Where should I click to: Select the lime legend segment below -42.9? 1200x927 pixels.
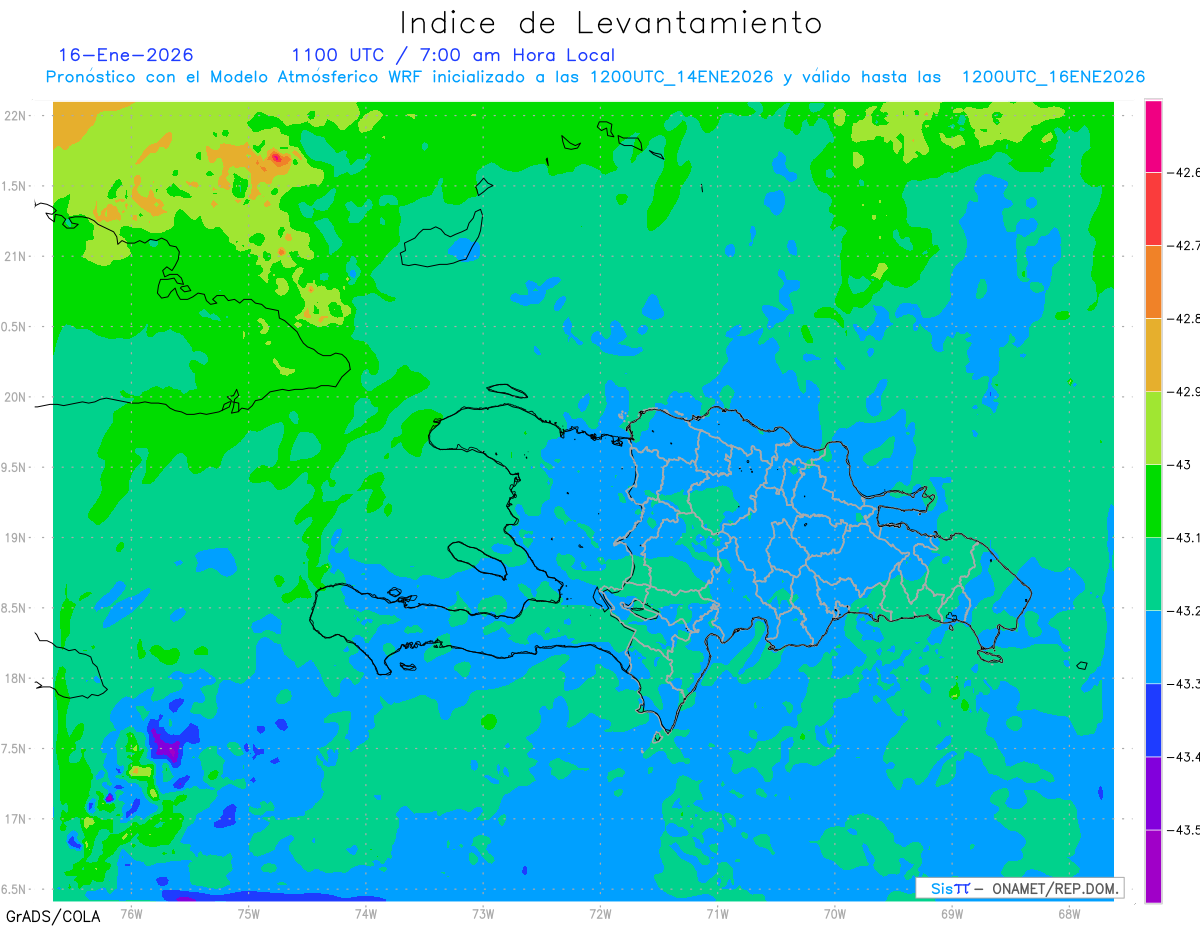pos(1153,427)
